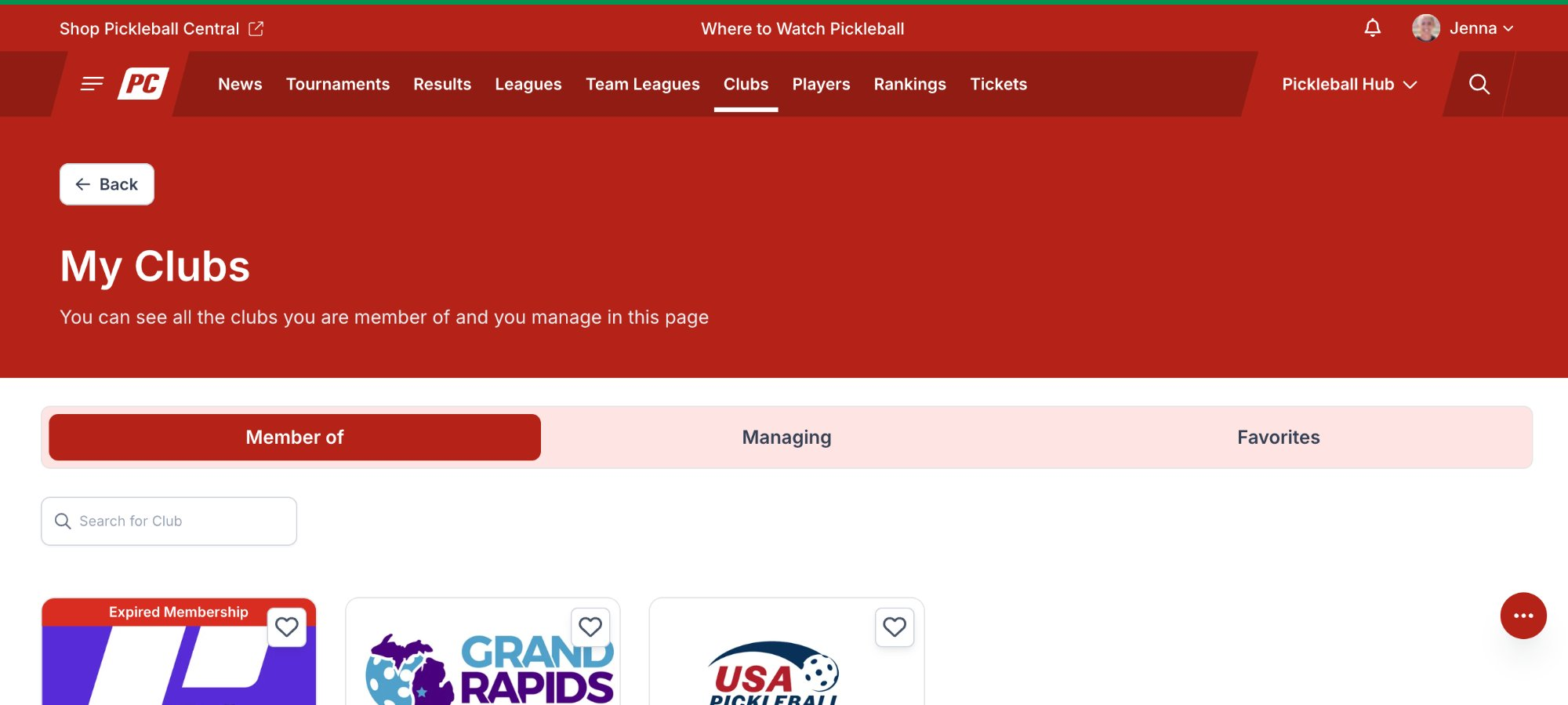Select the Clubs nav item
This screenshot has width=1568, height=705.
(x=746, y=84)
